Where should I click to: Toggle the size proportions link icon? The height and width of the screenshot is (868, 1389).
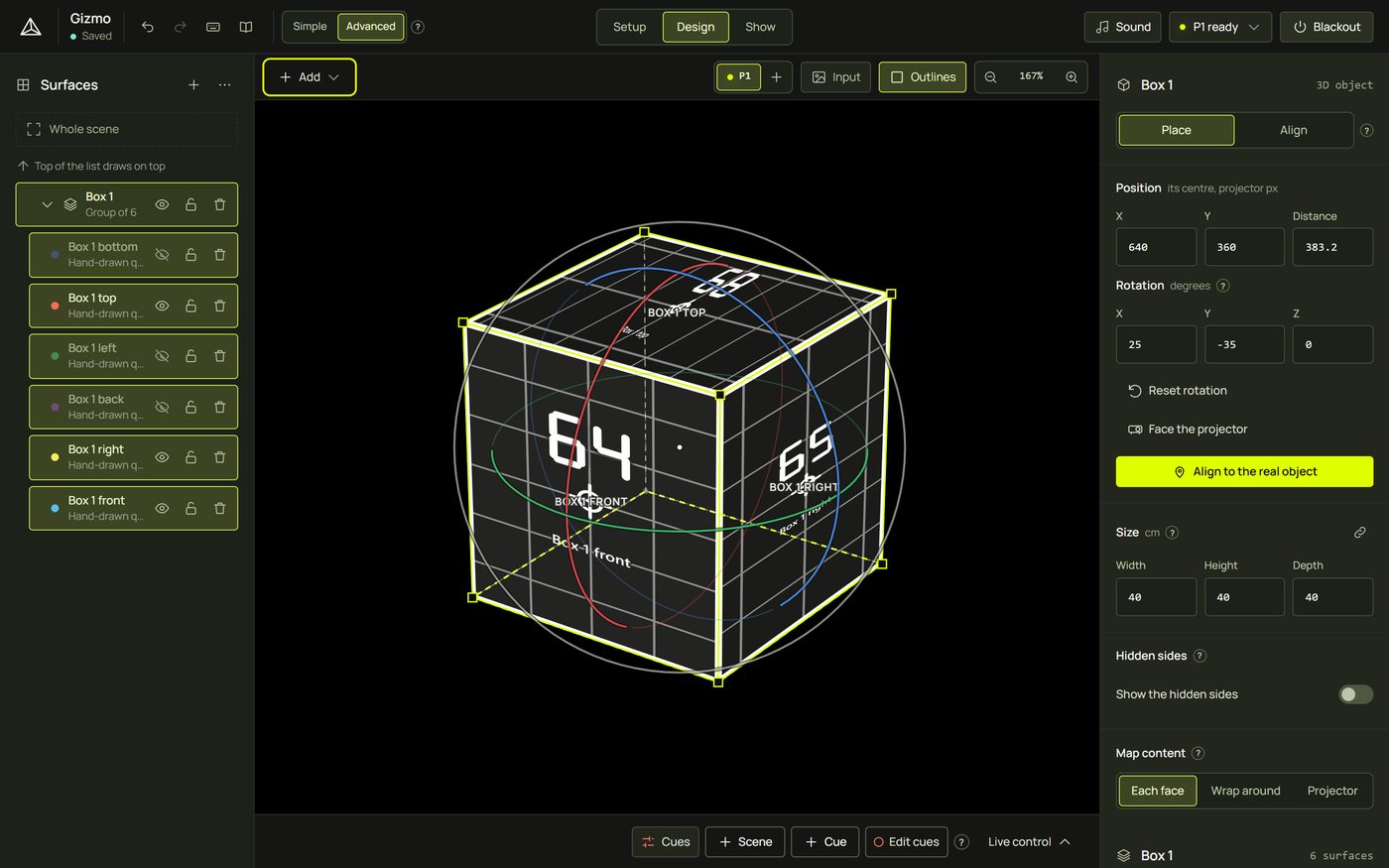pos(1360,533)
